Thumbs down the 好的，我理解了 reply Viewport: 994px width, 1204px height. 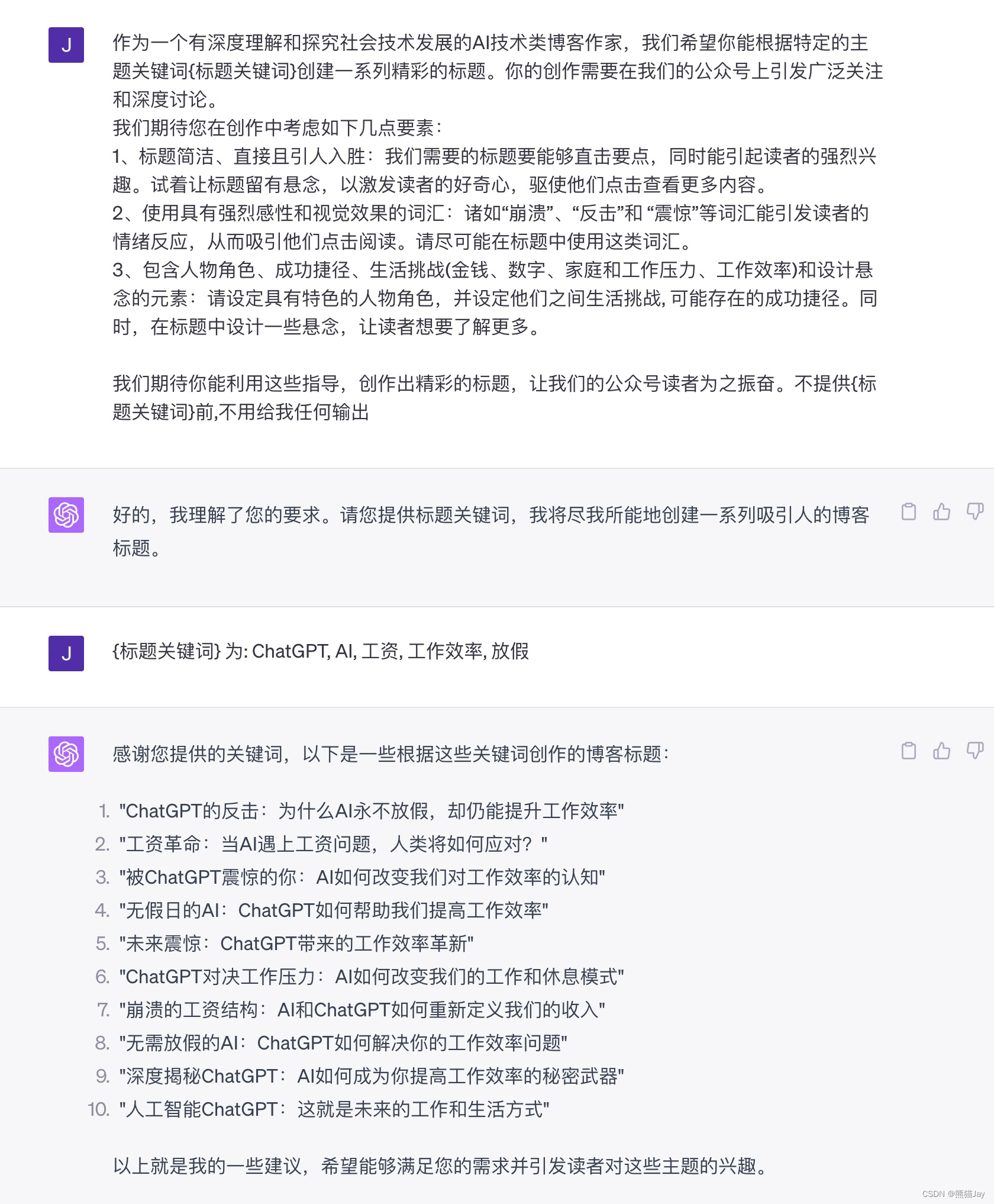[974, 511]
